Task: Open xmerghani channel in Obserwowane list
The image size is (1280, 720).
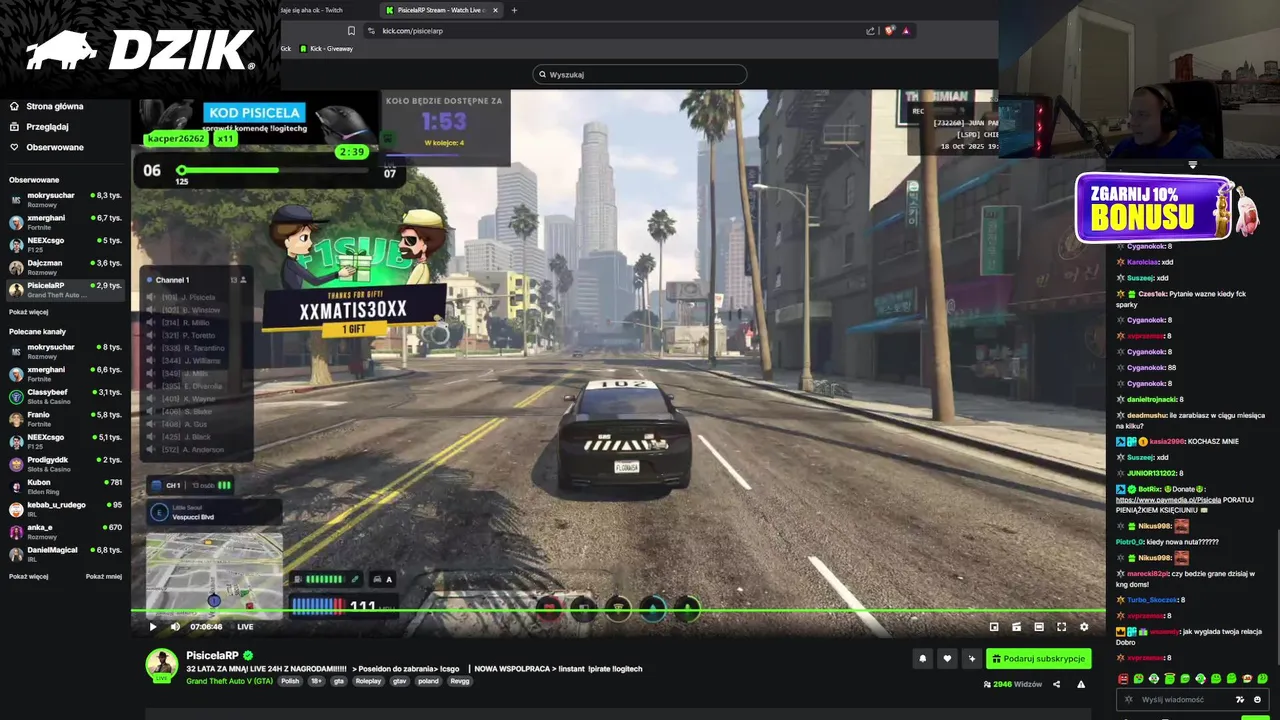Action: 66,222
